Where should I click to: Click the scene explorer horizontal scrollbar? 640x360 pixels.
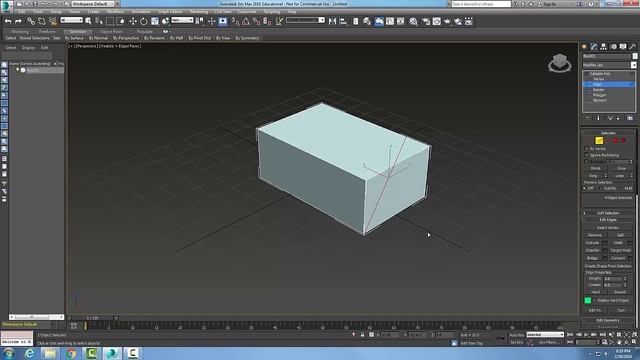click(x=36, y=317)
